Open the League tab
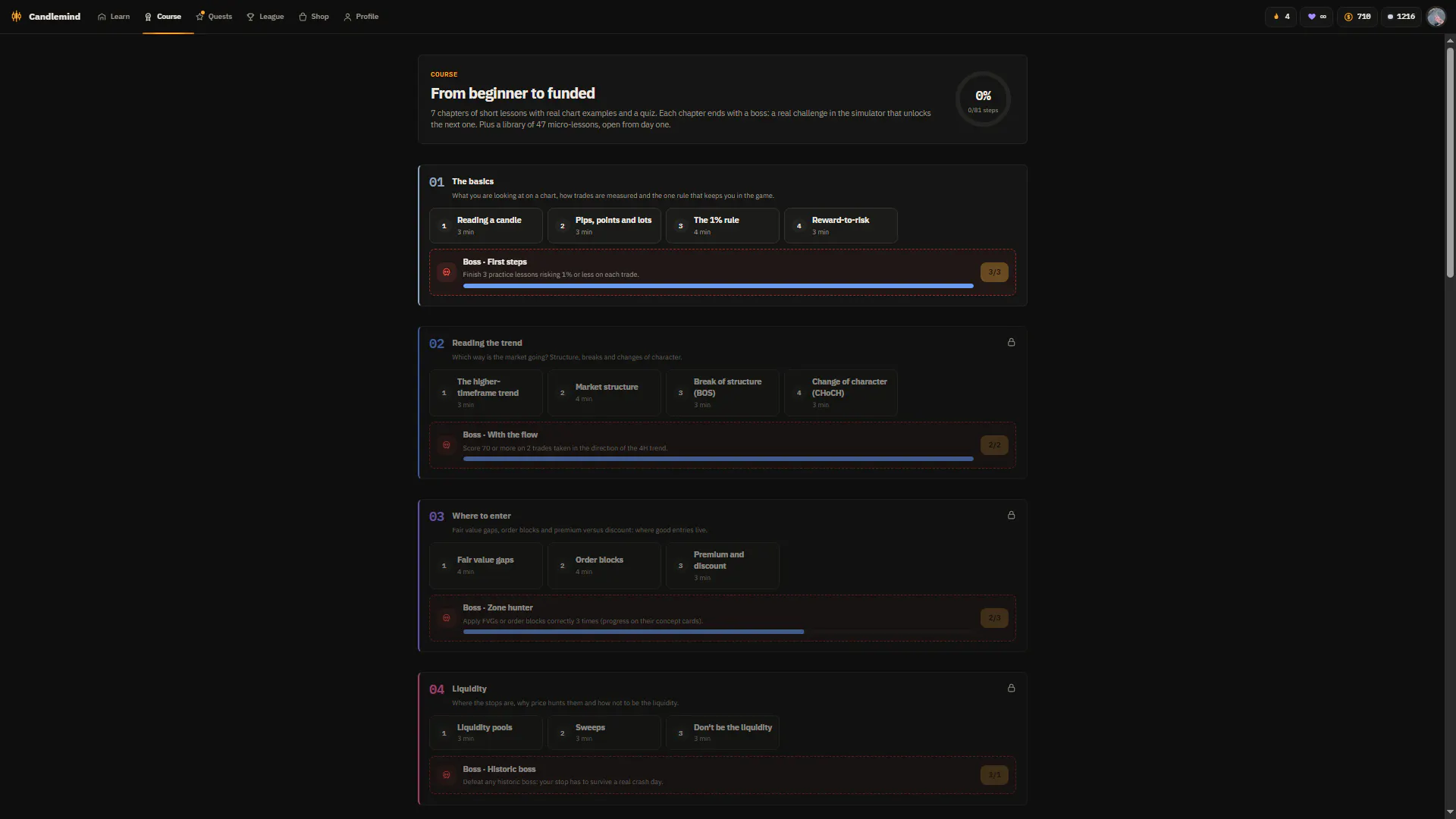This screenshot has width=1456, height=819. [265, 16]
